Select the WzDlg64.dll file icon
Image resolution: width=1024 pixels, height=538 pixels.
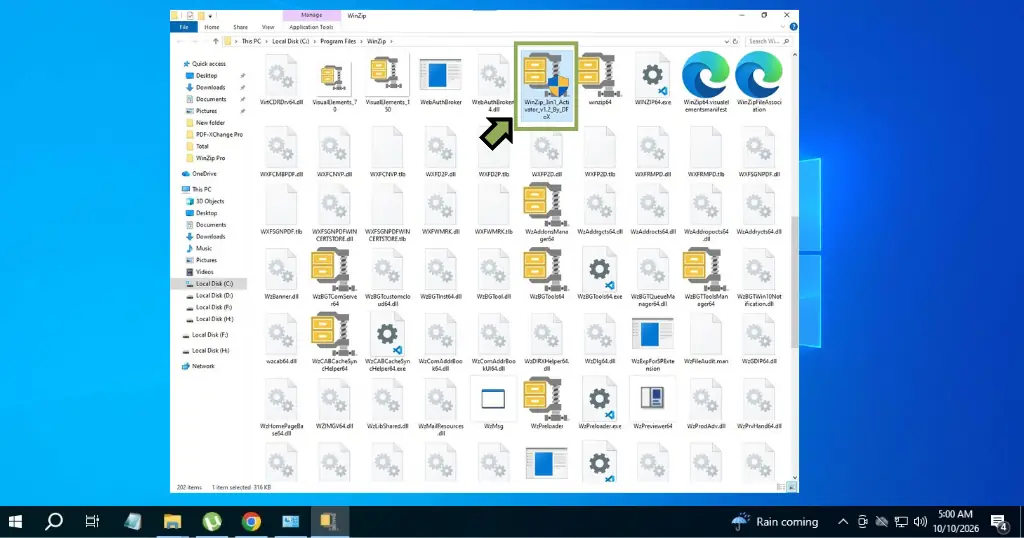[600, 334]
